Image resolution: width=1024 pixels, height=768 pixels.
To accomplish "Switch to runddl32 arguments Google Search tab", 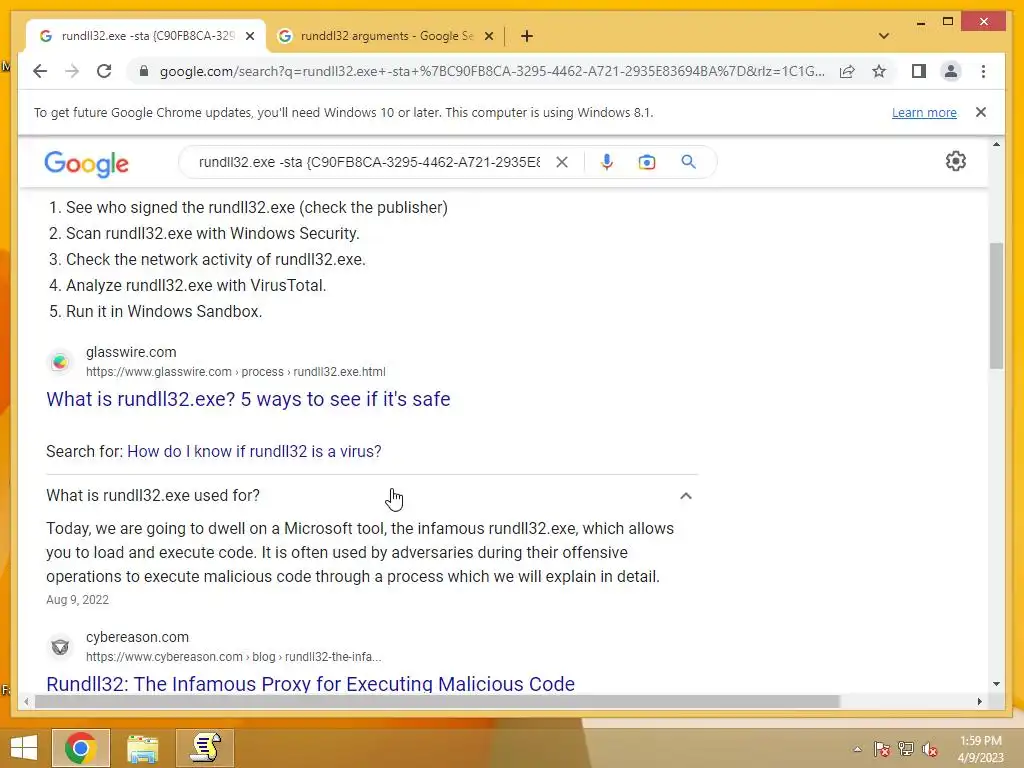I will coord(385,36).
